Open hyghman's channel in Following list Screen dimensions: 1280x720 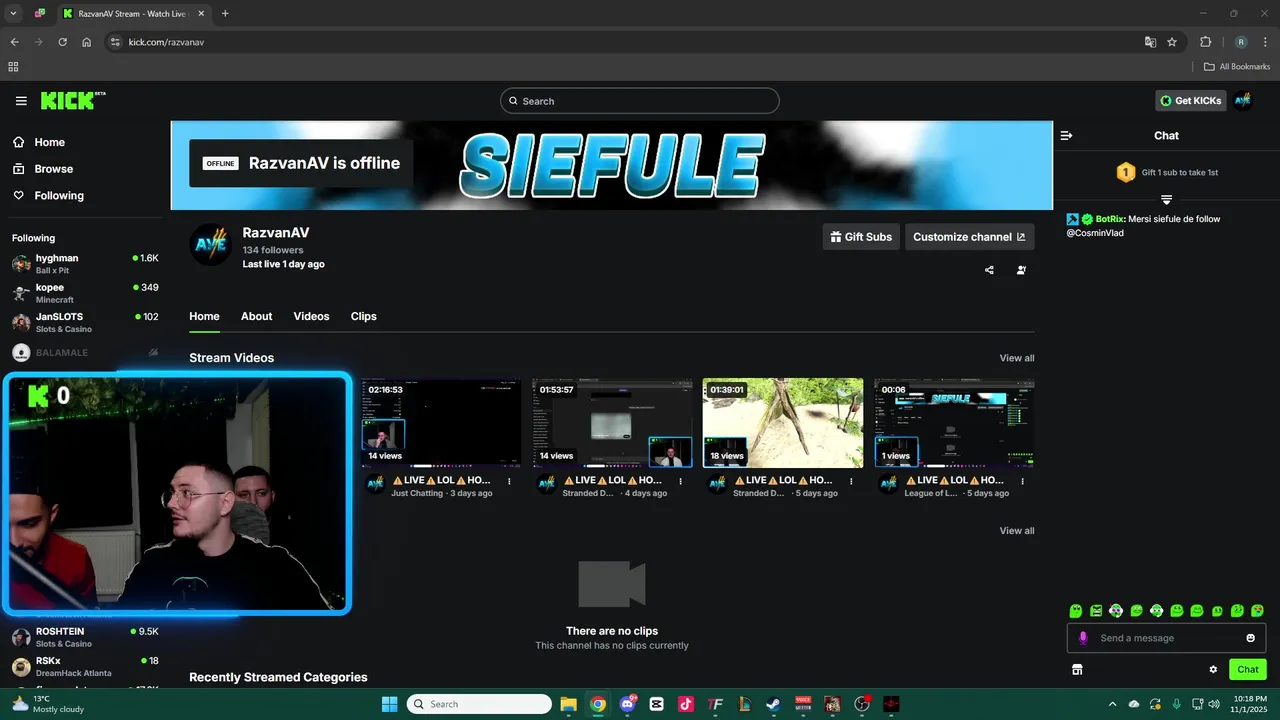click(x=85, y=264)
